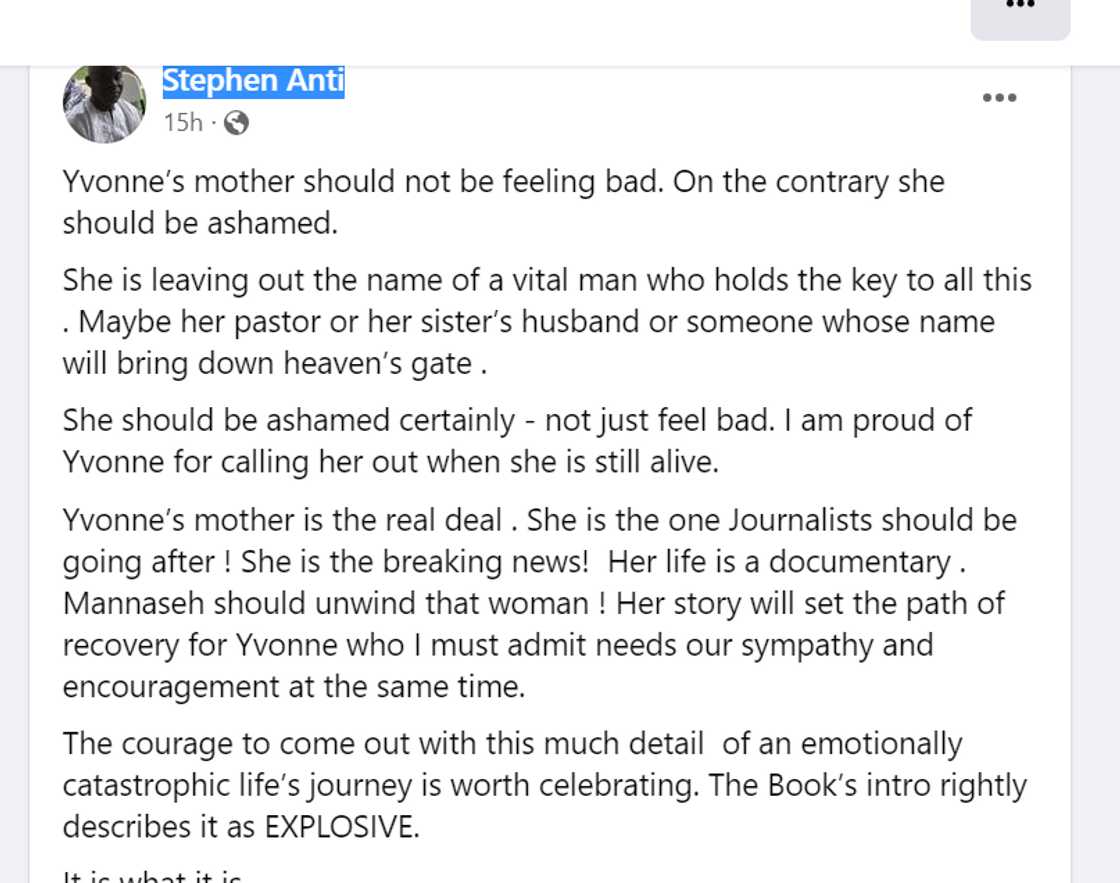The width and height of the screenshot is (1120, 883).
Task: Click the word Journalists in the fourth paragraph
Action: 795,520
